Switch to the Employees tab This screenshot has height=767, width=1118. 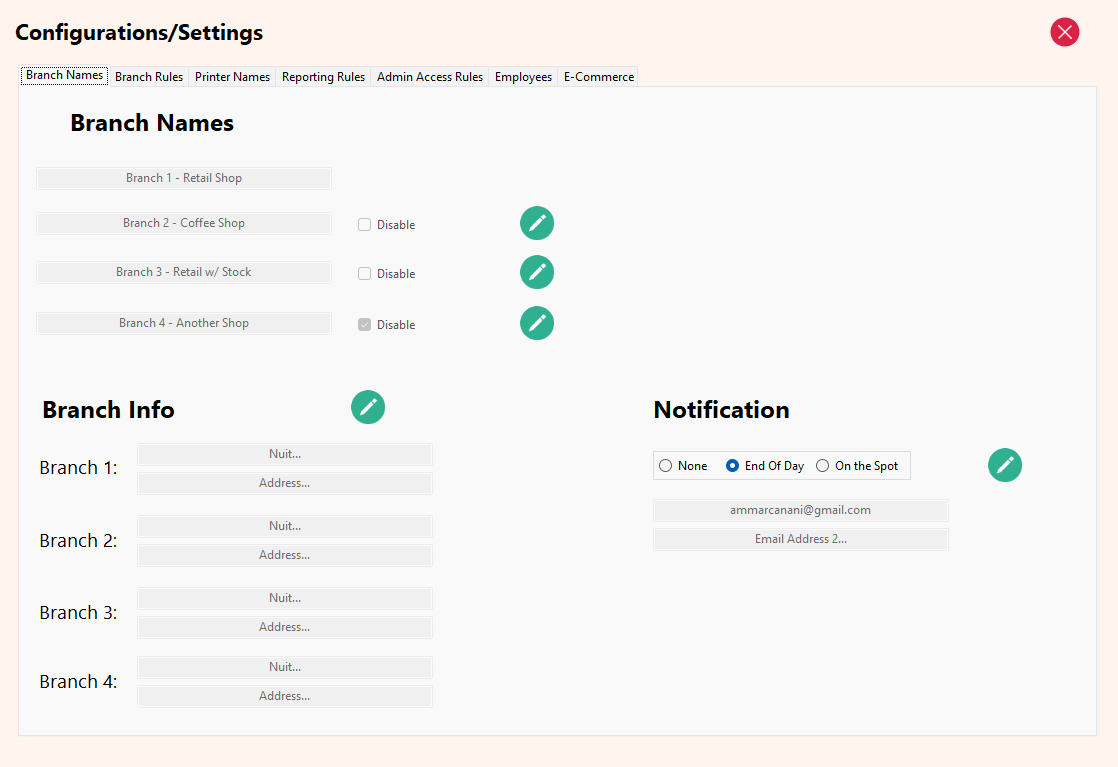(523, 77)
